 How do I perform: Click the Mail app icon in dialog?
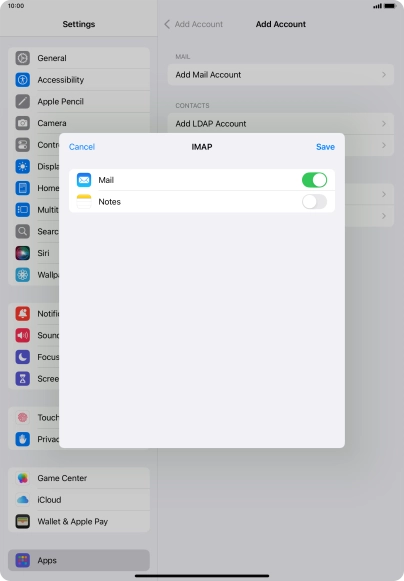click(x=84, y=180)
